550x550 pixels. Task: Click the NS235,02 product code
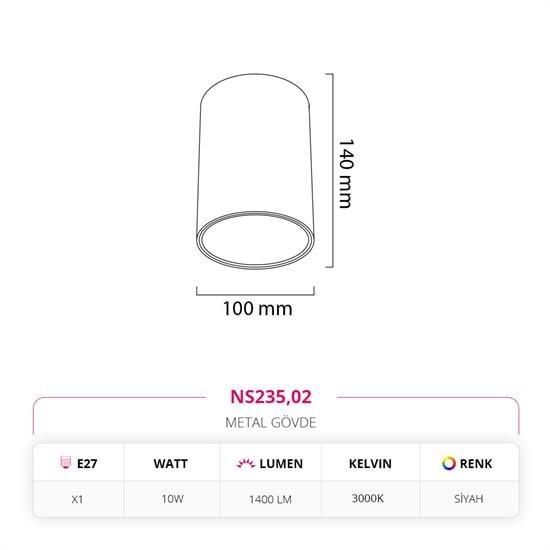pyautogui.click(x=271, y=397)
